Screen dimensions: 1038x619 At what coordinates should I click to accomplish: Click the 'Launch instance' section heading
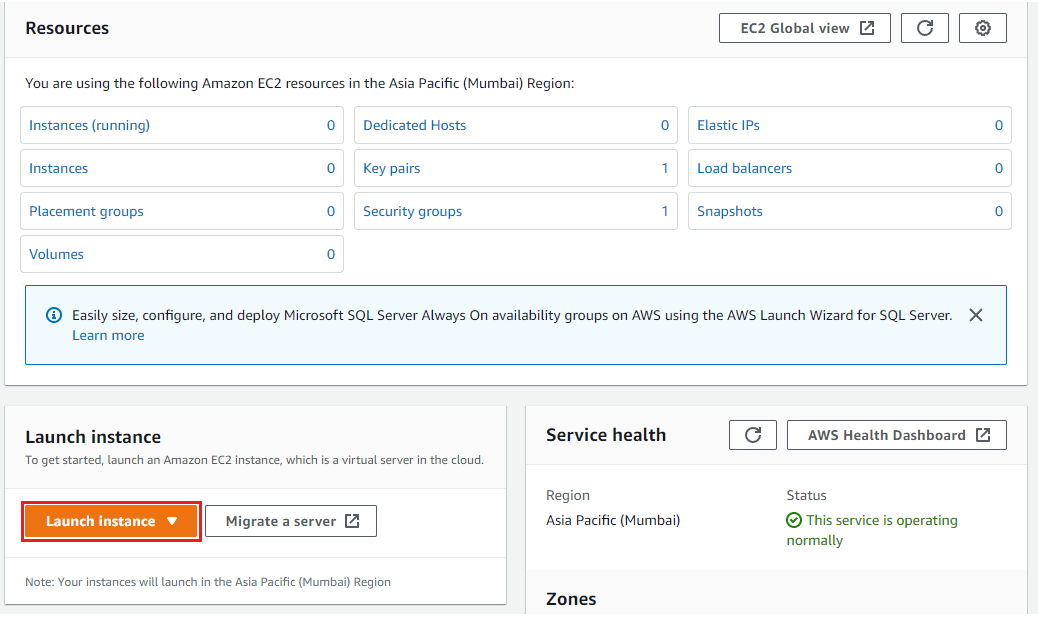pos(93,437)
